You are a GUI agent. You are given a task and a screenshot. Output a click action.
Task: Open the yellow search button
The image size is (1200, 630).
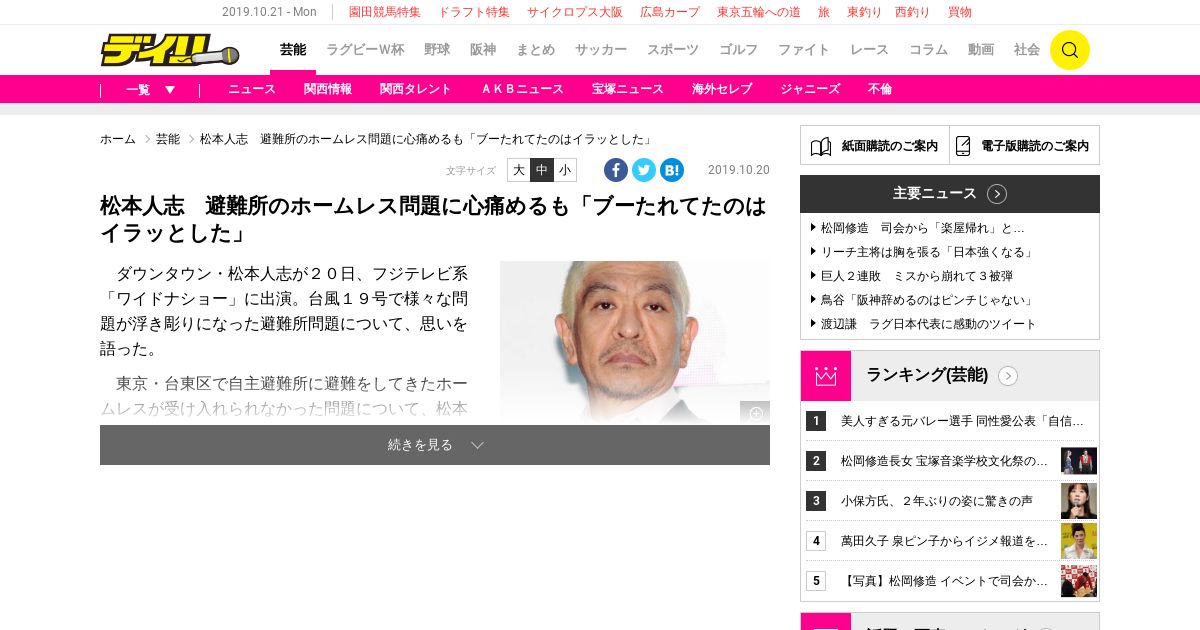(x=1069, y=50)
